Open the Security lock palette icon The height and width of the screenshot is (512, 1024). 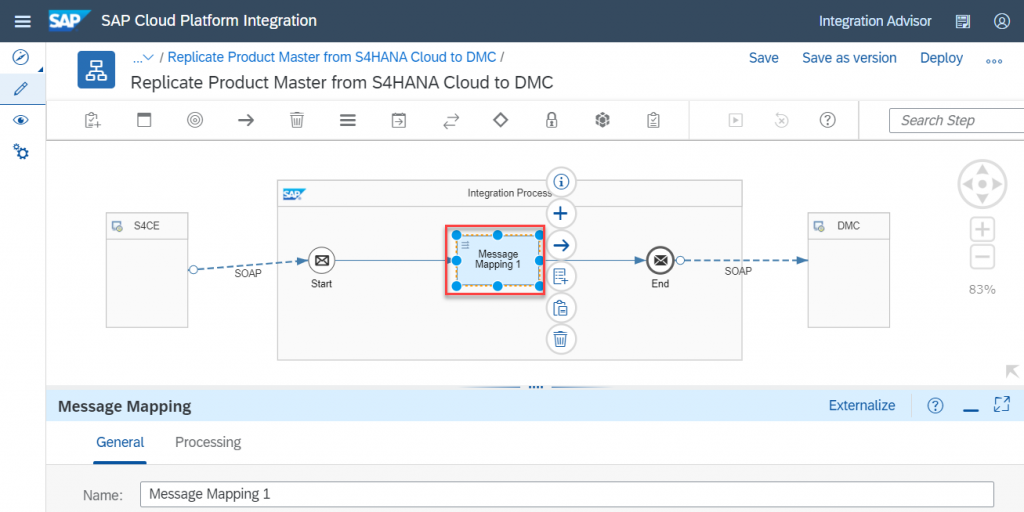point(552,120)
